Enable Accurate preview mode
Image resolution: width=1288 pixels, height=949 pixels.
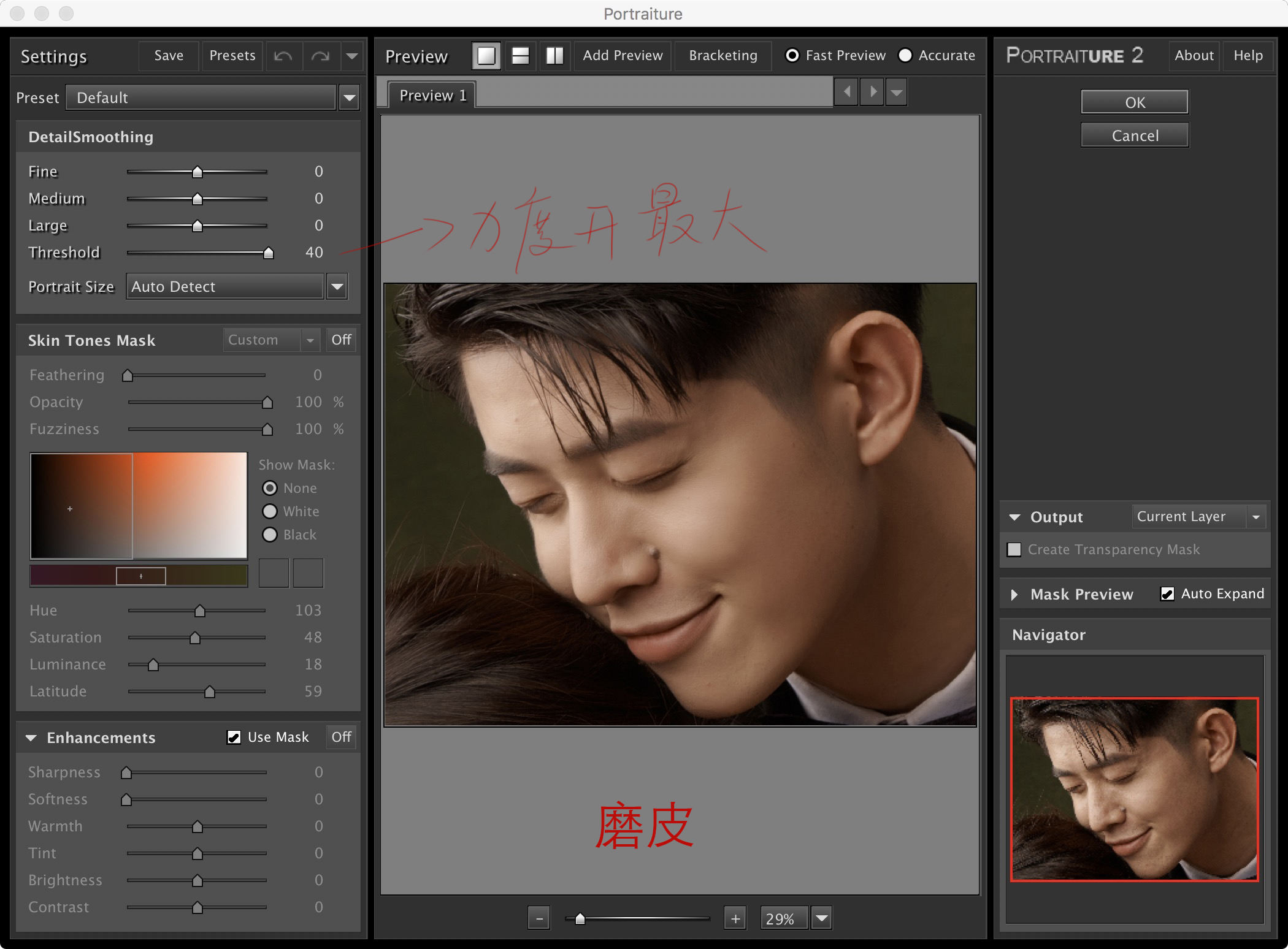point(905,55)
